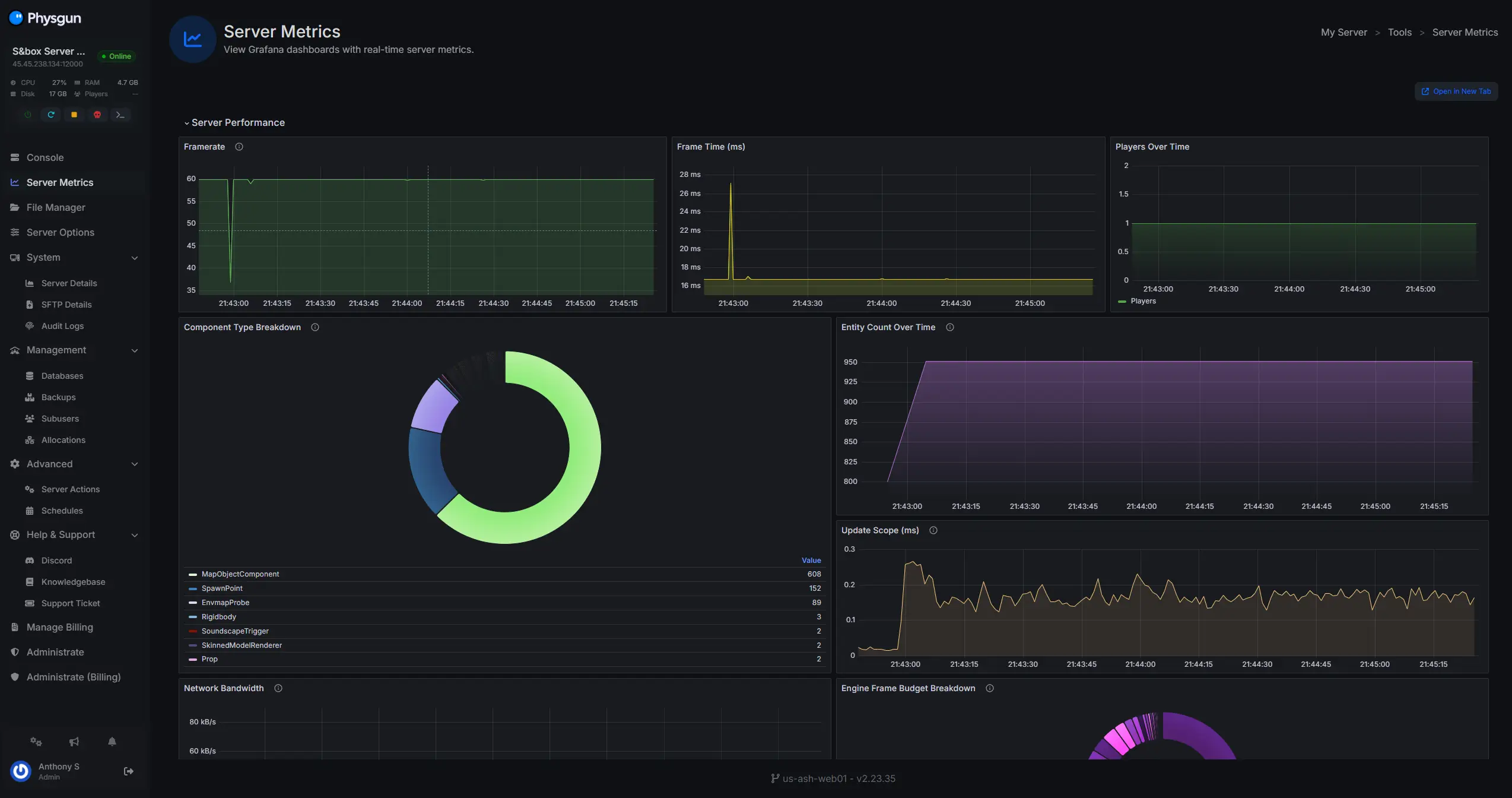Log out using the exit arrow icon
This screenshot has width=1512, height=798.
[128, 771]
